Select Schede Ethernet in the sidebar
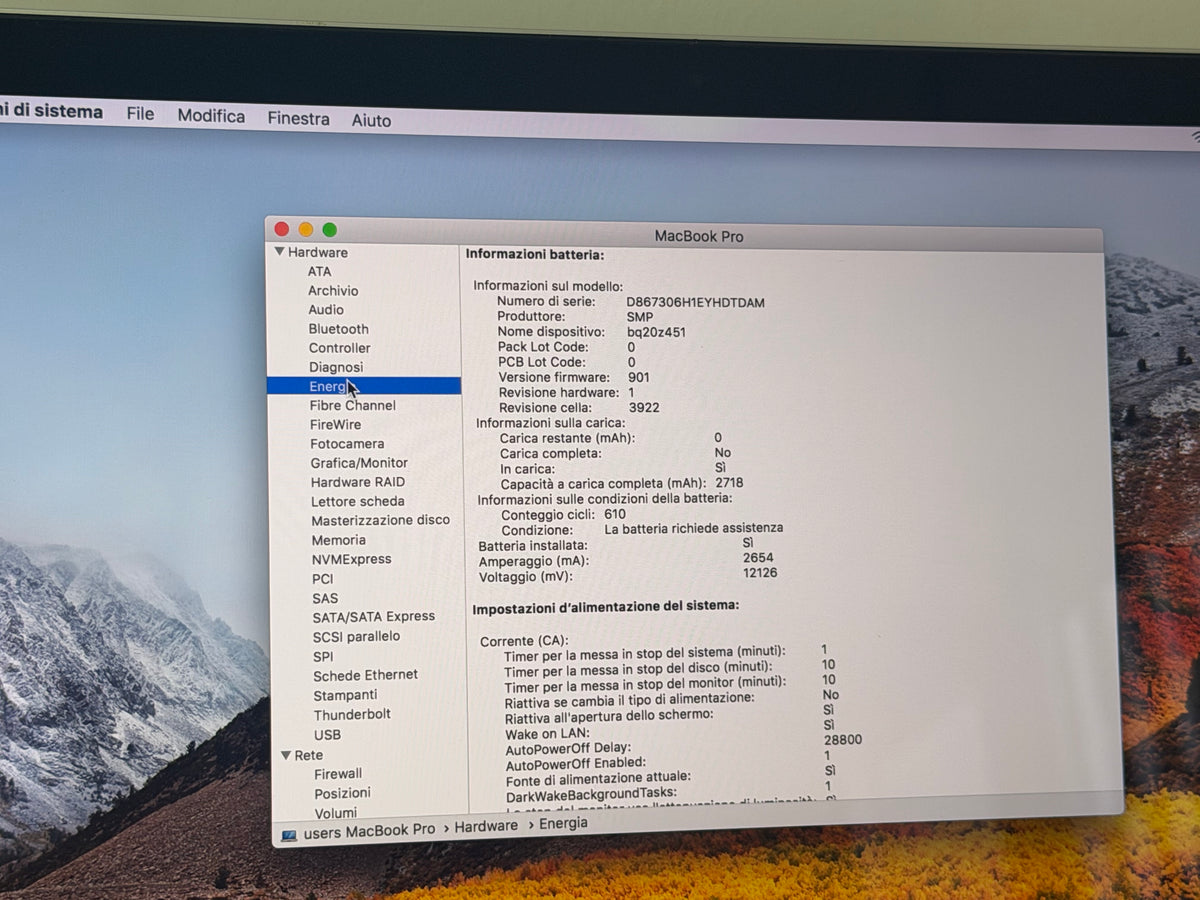 (365, 675)
